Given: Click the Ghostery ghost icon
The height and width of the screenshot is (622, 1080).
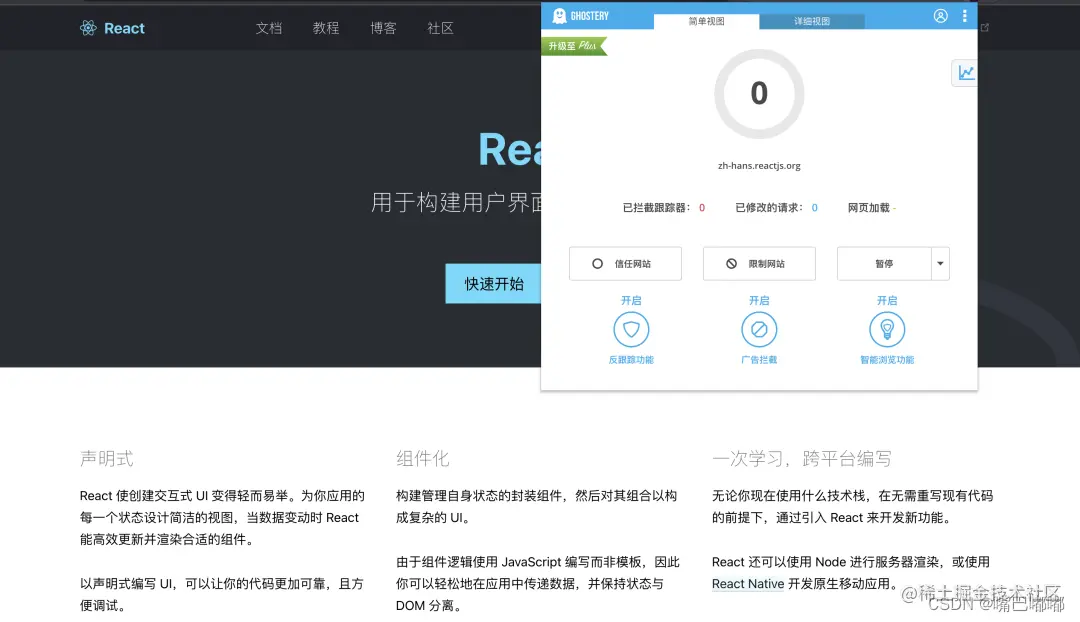Looking at the screenshot, I should pyautogui.click(x=561, y=15).
